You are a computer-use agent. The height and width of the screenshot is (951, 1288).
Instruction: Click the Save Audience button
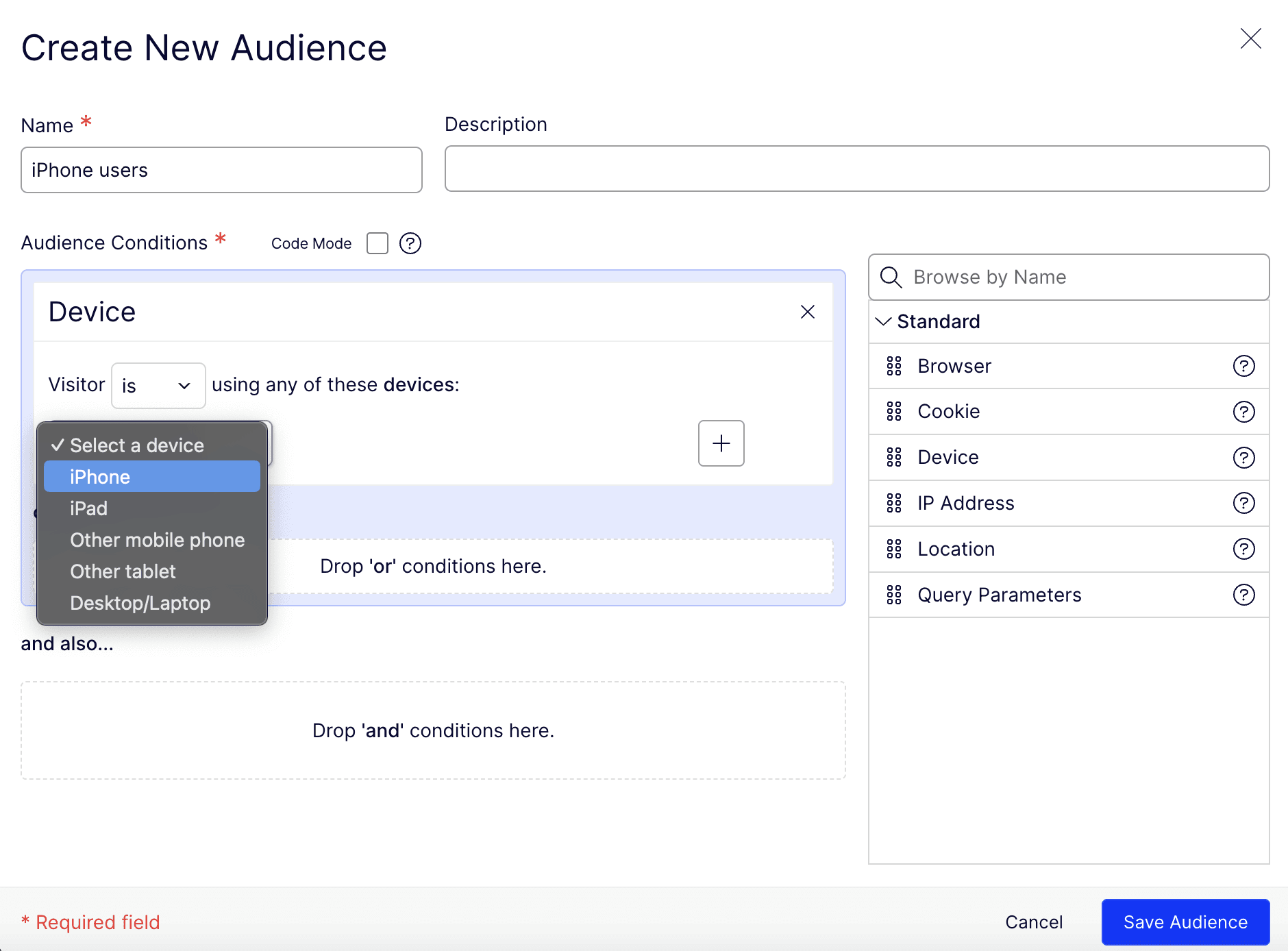1185,922
